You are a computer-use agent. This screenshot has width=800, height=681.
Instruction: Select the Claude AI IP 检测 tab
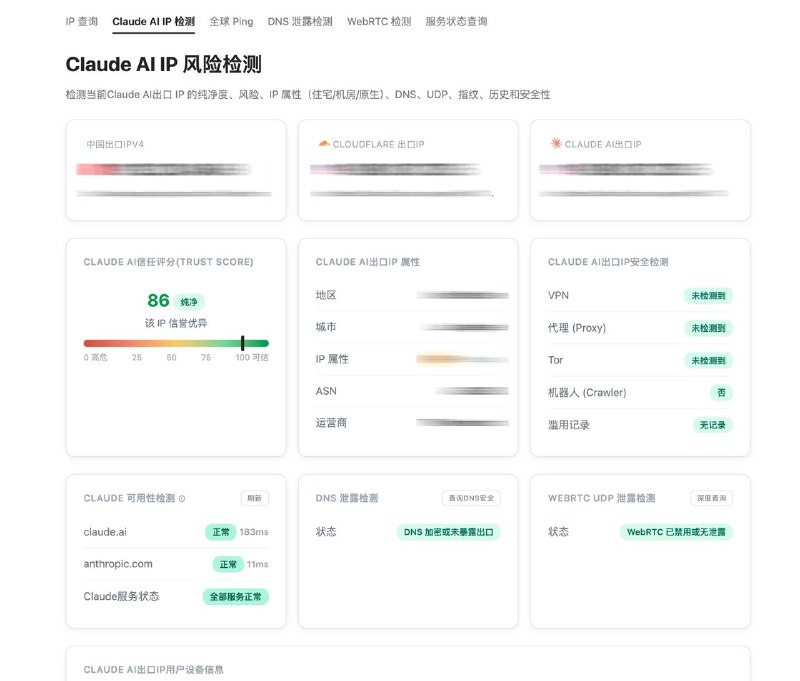154,21
